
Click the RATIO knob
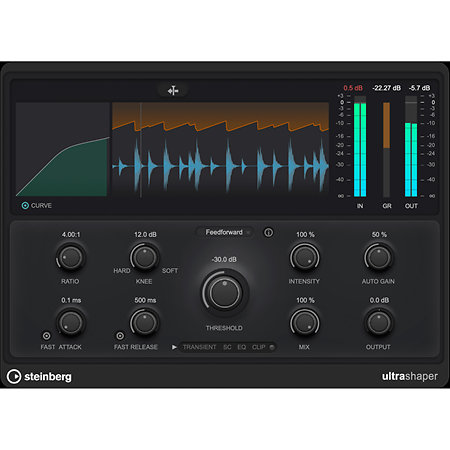pos(71,257)
